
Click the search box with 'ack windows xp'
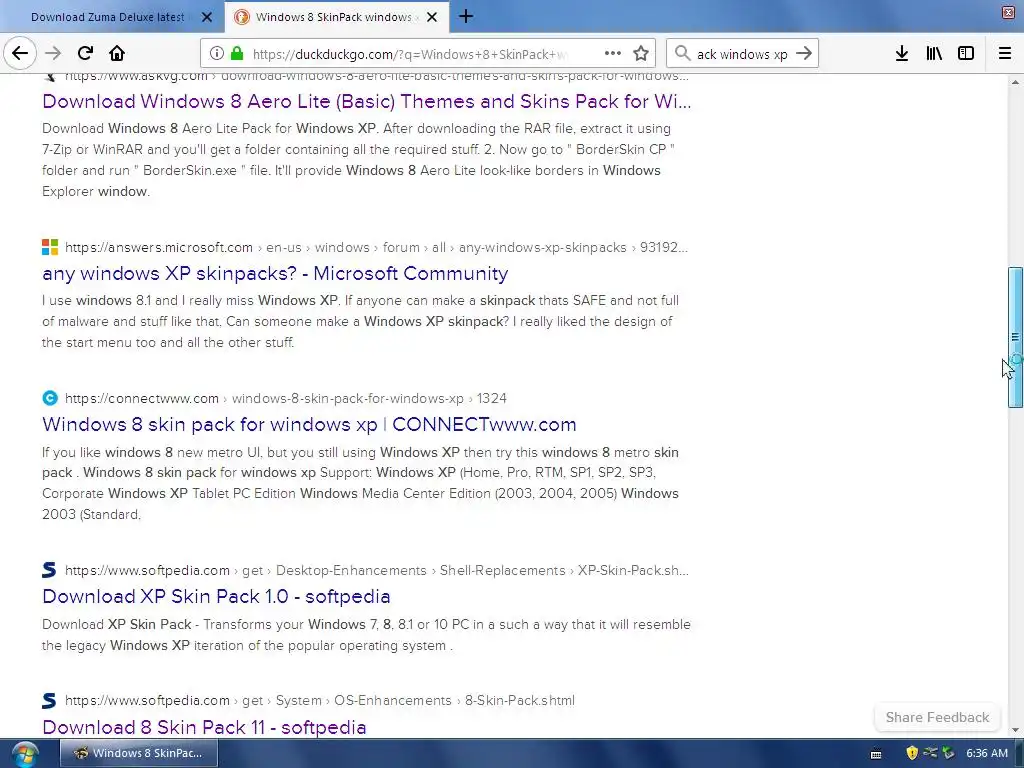click(x=742, y=54)
